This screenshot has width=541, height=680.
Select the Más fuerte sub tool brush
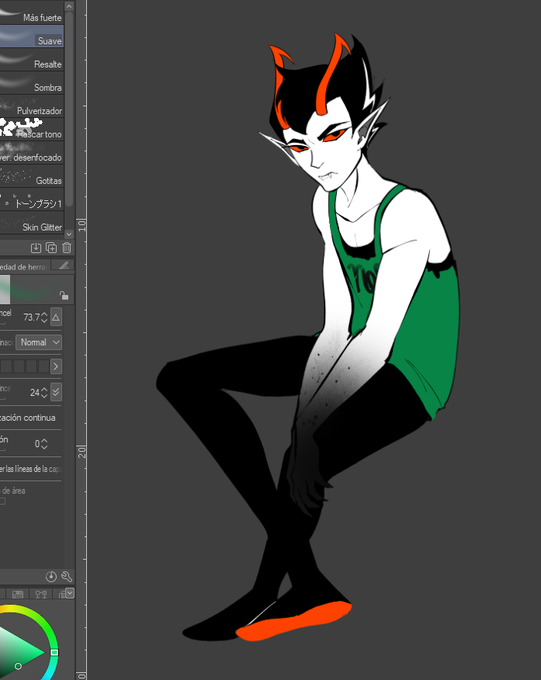32,12
